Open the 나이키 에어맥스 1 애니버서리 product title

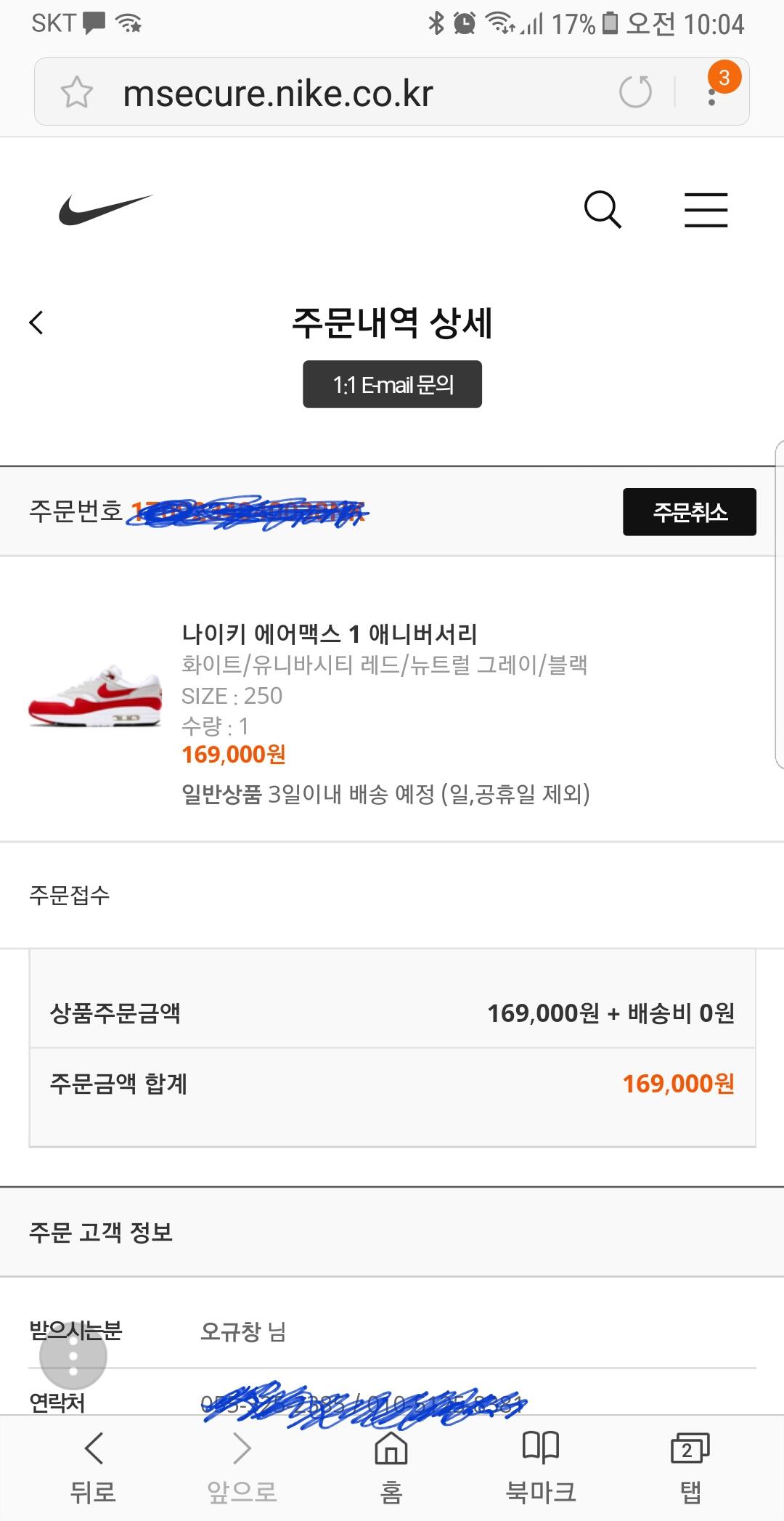330,634
